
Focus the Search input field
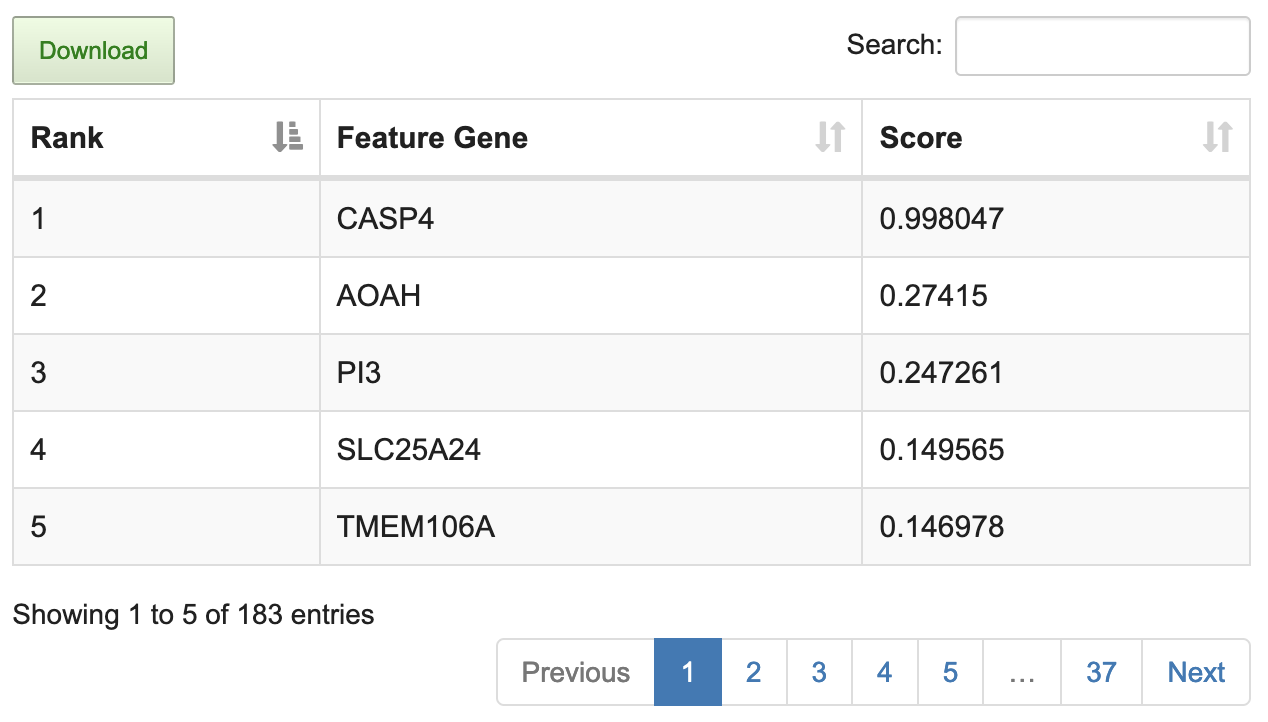pyautogui.click(x=1102, y=46)
